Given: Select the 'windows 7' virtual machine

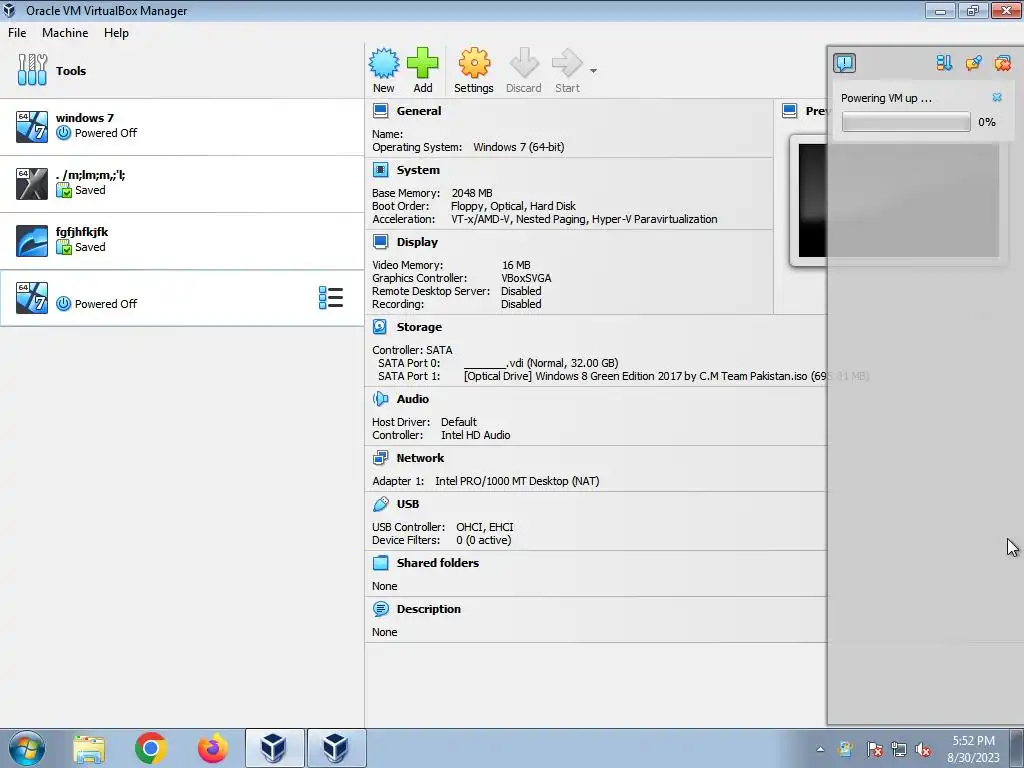Looking at the screenshot, I should (182, 127).
